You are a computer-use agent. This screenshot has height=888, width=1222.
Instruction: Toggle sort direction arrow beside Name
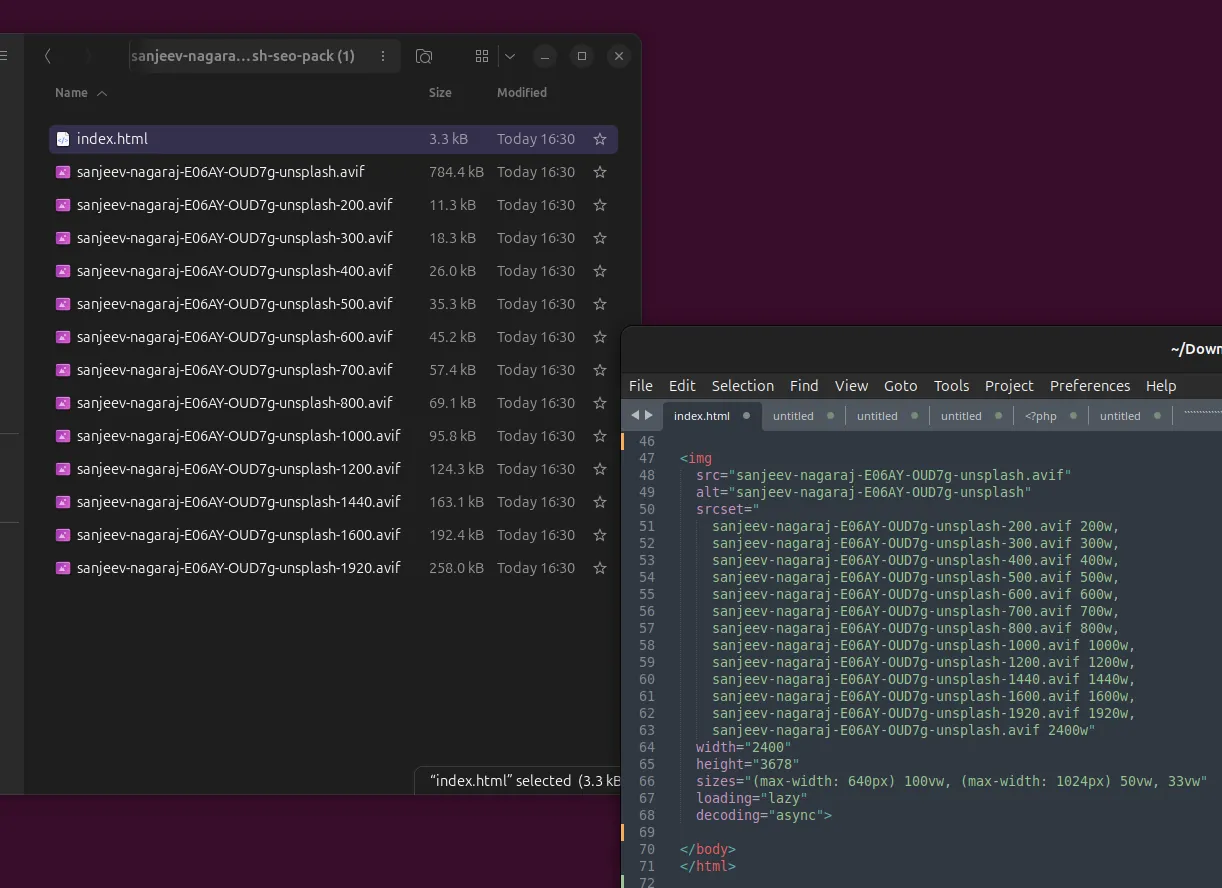(102, 93)
